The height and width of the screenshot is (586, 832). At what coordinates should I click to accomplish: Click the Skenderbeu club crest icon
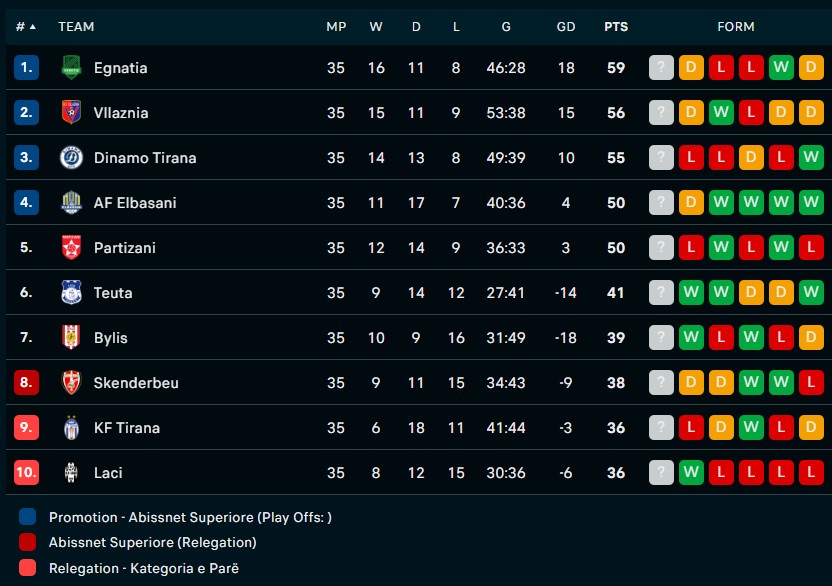70,383
